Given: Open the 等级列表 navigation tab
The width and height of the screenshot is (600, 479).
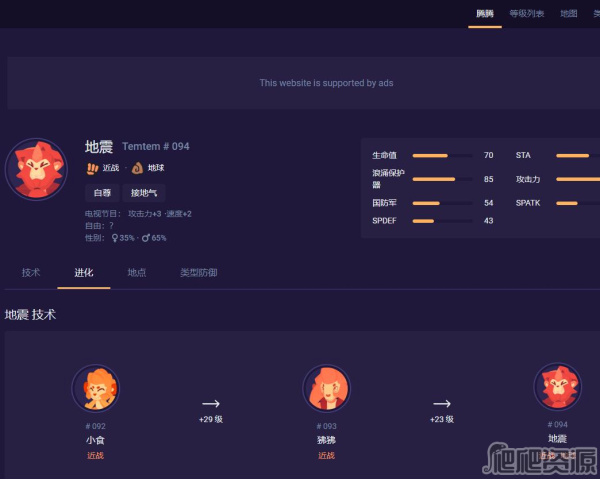Looking at the screenshot, I should coord(527,14).
